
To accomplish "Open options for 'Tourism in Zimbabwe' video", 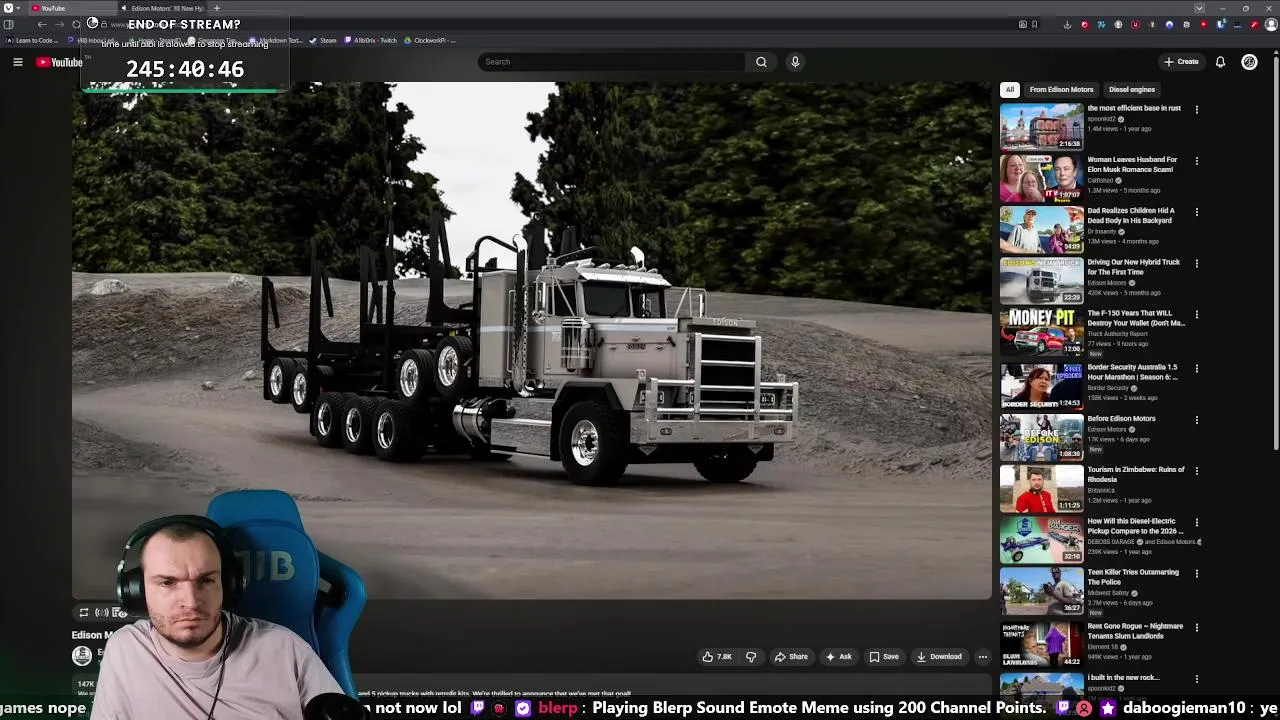I will click(1197, 470).
